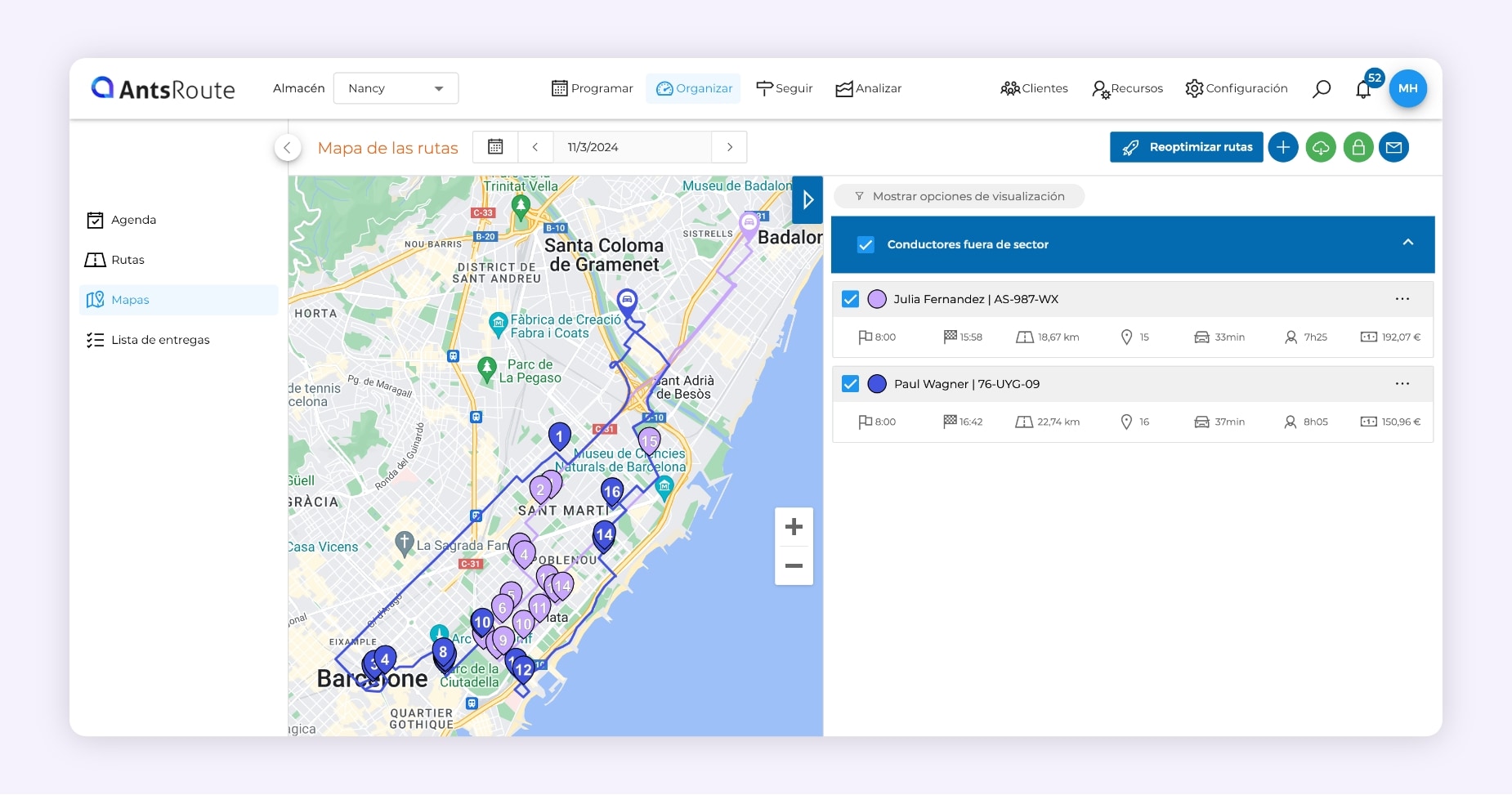Open the Lista de entregas section
1512x795 pixels.
[x=160, y=340]
